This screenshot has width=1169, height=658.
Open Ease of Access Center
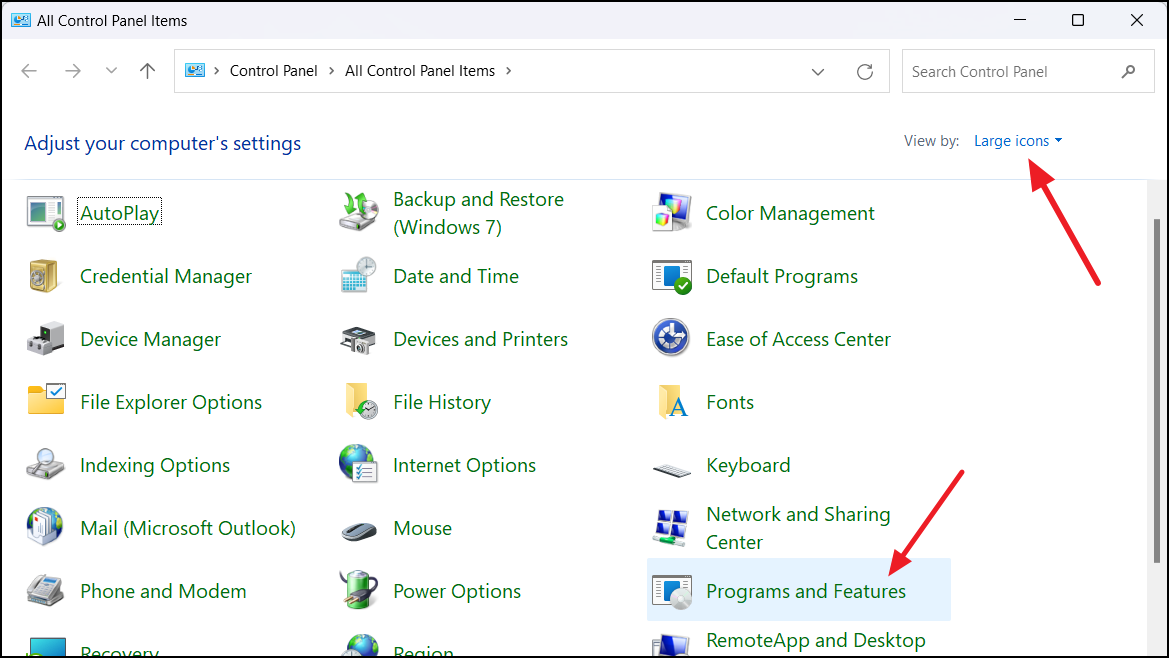(x=798, y=339)
